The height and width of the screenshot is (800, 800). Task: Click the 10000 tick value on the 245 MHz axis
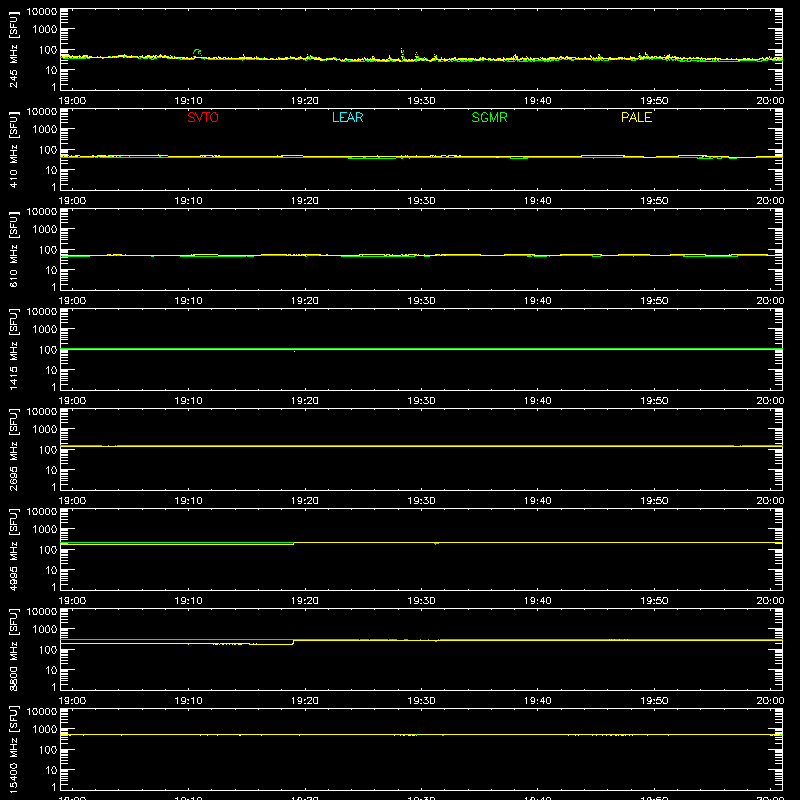coord(42,12)
